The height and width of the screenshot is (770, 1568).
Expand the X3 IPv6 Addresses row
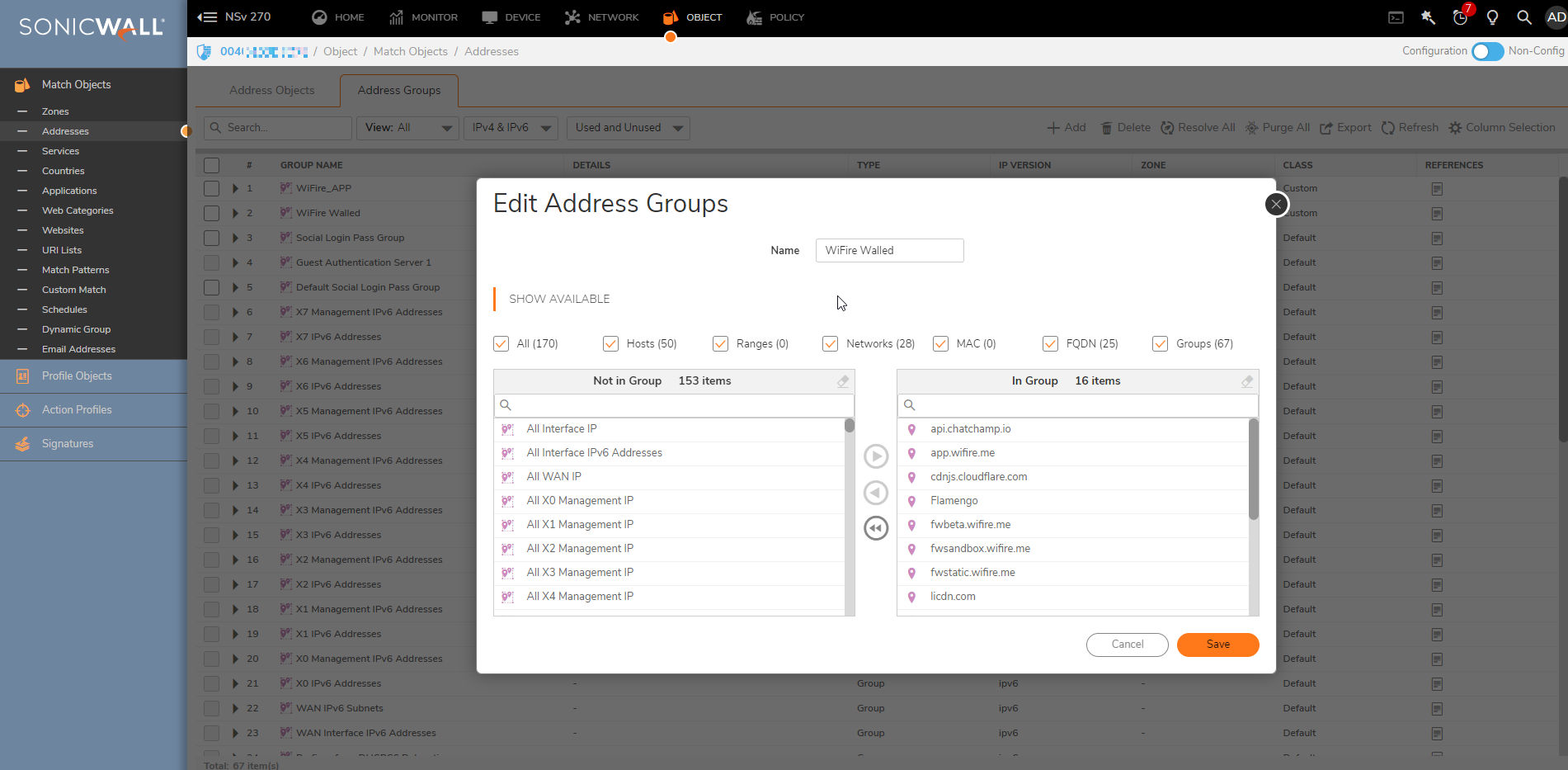tap(236, 536)
